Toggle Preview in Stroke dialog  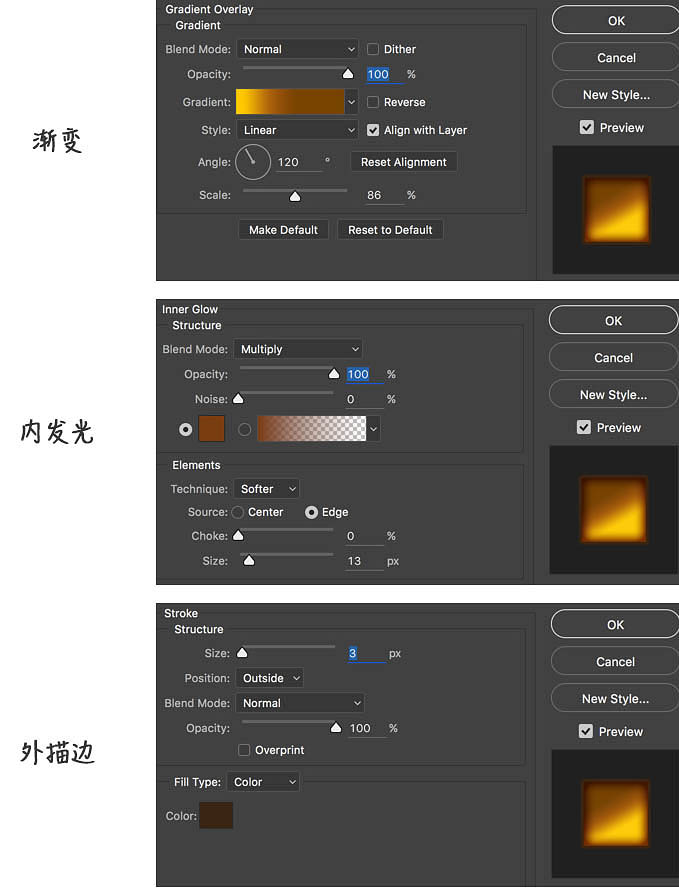pos(585,731)
